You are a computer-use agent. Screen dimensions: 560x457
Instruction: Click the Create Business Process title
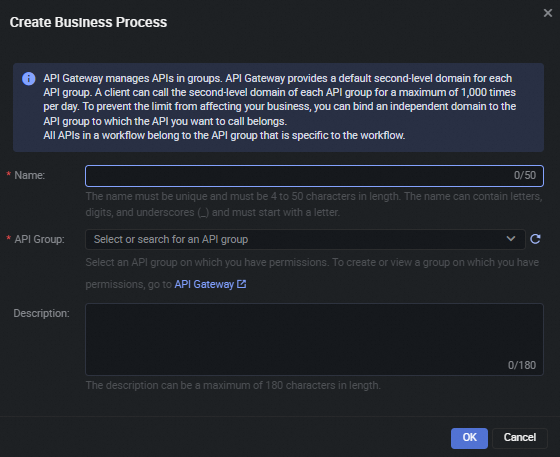88,22
